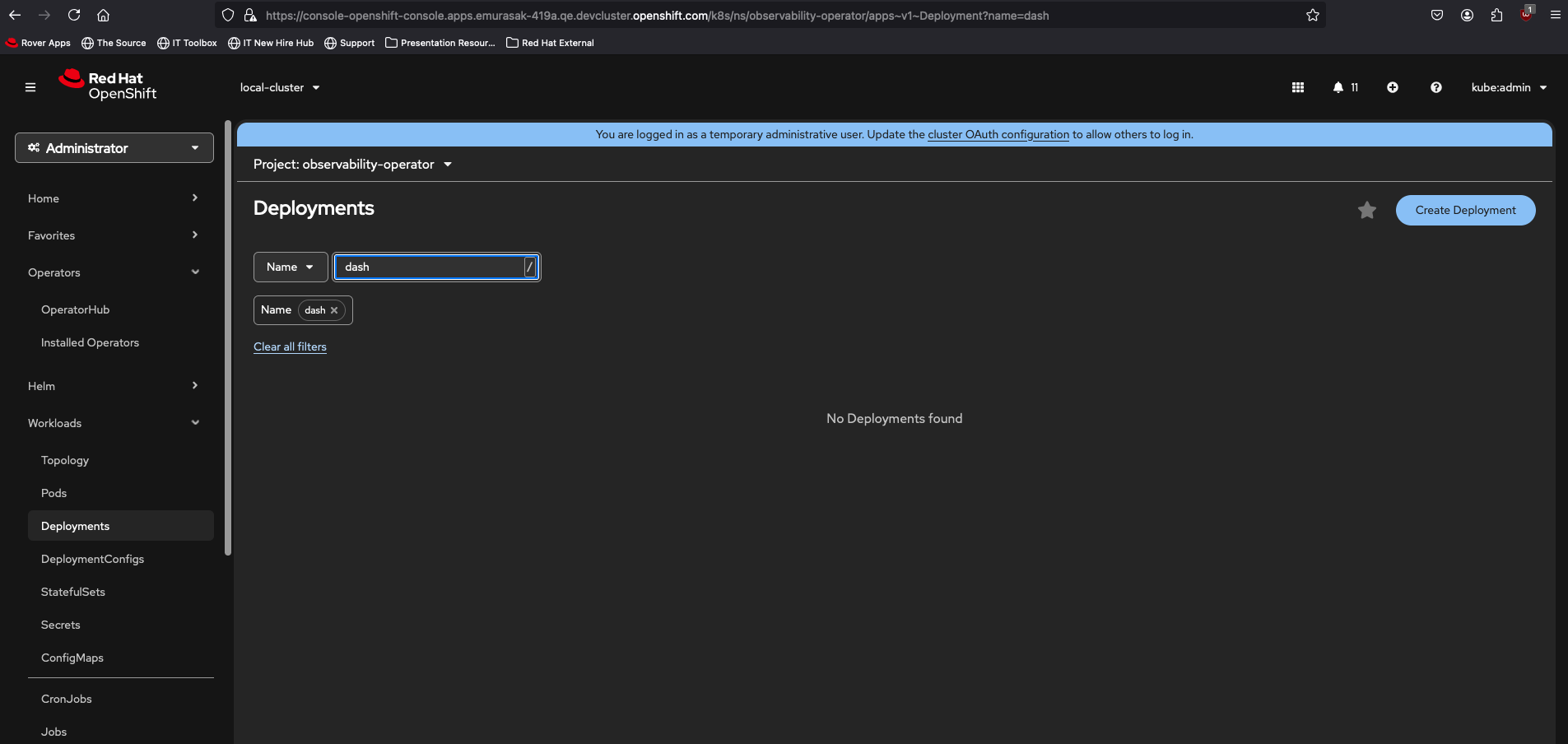The height and width of the screenshot is (744, 1568).
Task: Open the notifications bell with 11 alerts
Action: (x=1346, y=87)
